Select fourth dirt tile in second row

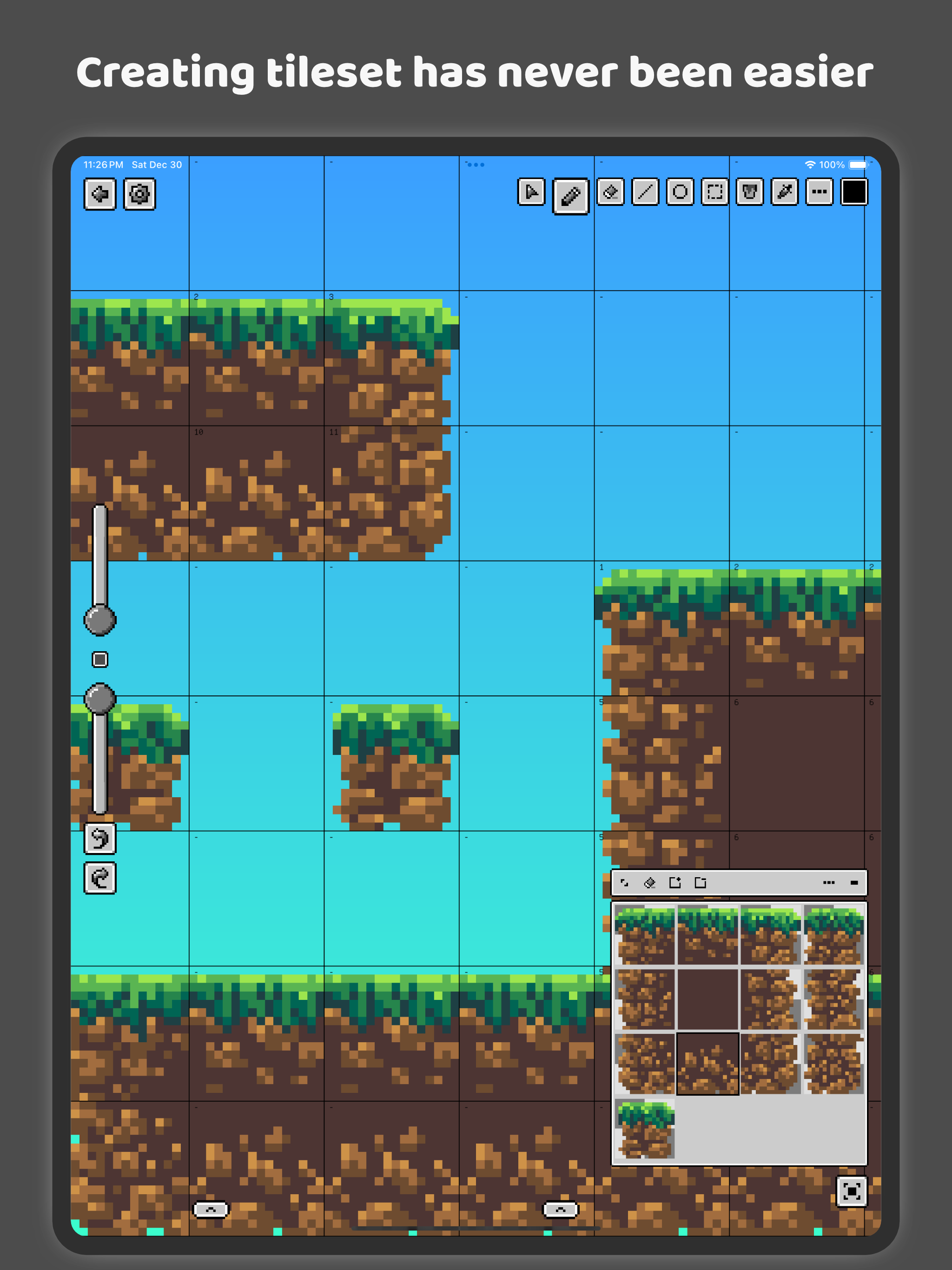coord(833,999)
